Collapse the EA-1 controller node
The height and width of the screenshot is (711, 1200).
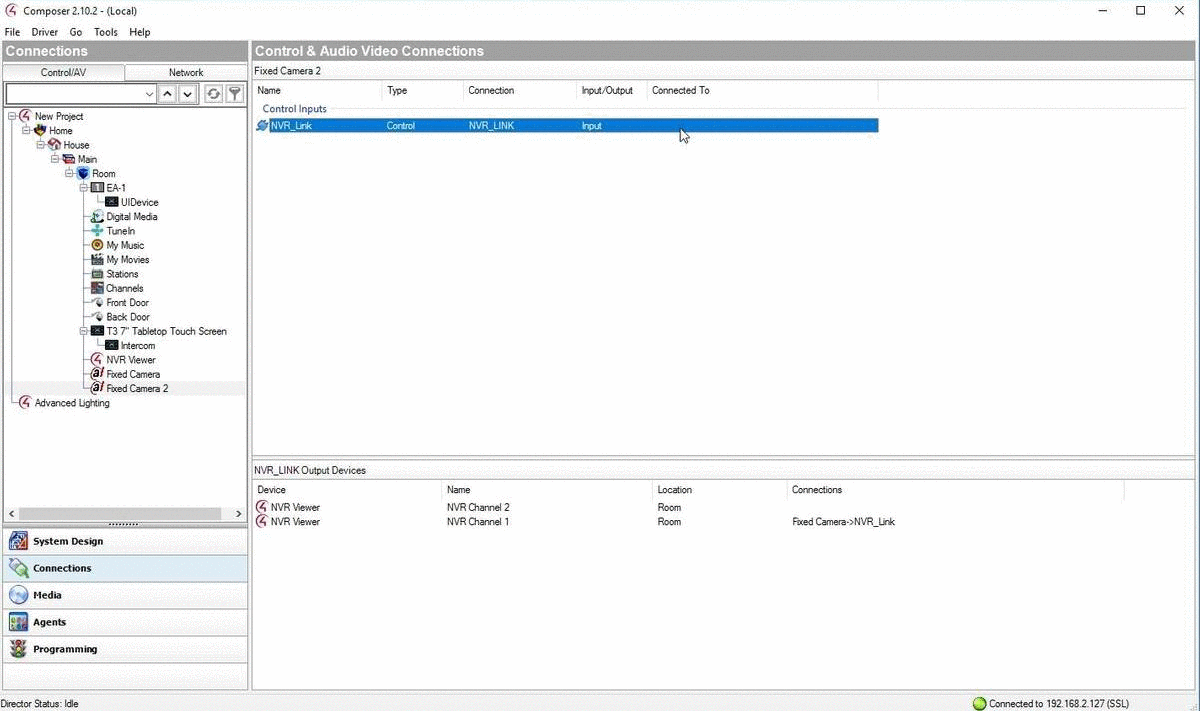tap(84, 188)
